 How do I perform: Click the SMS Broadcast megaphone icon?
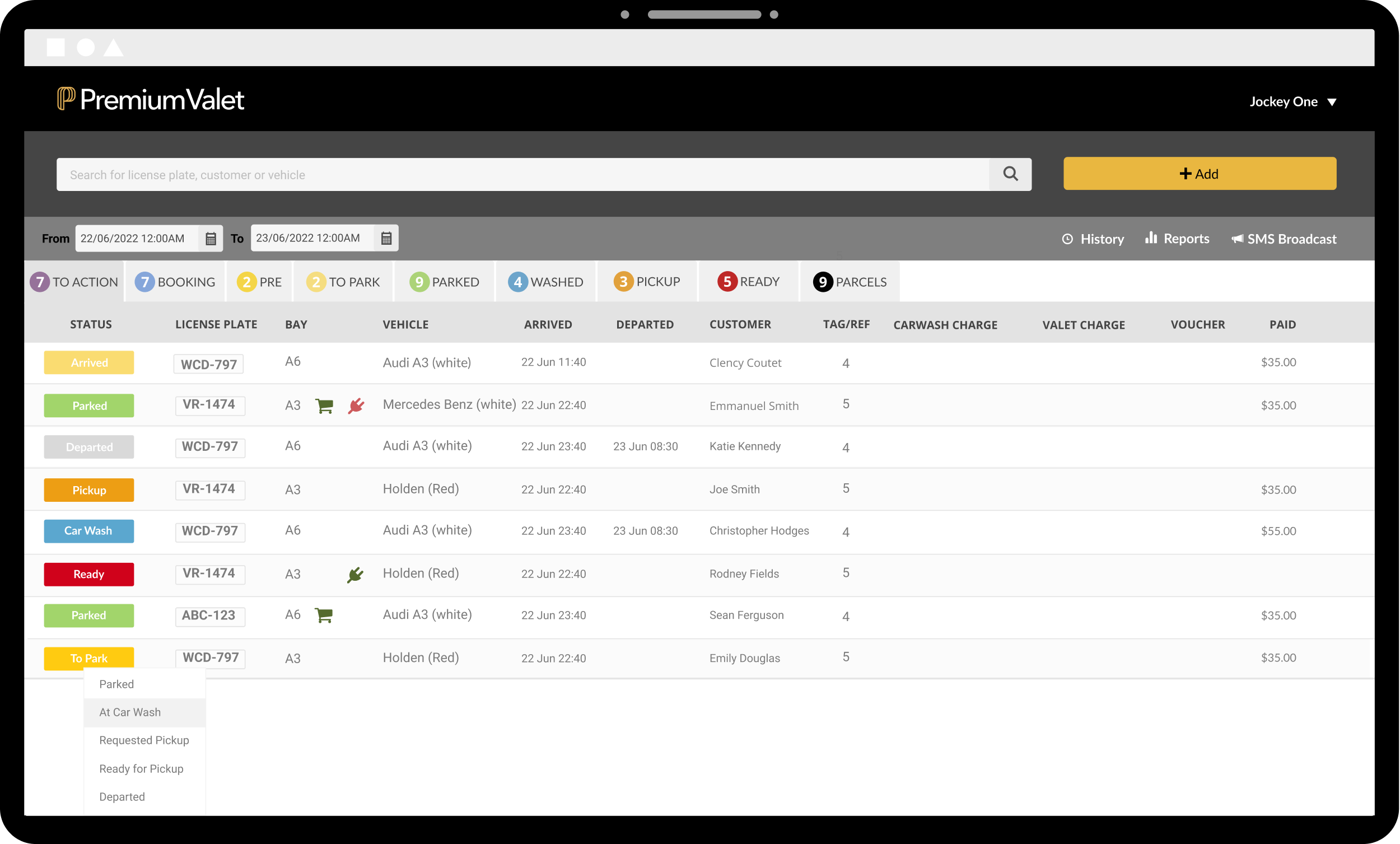(1237, 239)
